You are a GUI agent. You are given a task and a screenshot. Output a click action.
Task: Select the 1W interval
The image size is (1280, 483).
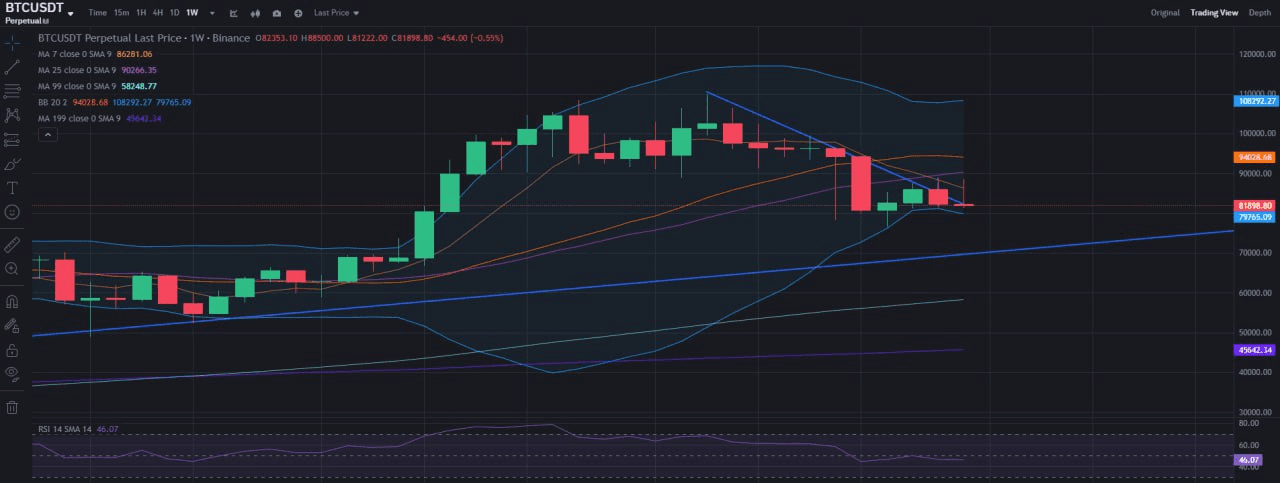tap(192, 13)
